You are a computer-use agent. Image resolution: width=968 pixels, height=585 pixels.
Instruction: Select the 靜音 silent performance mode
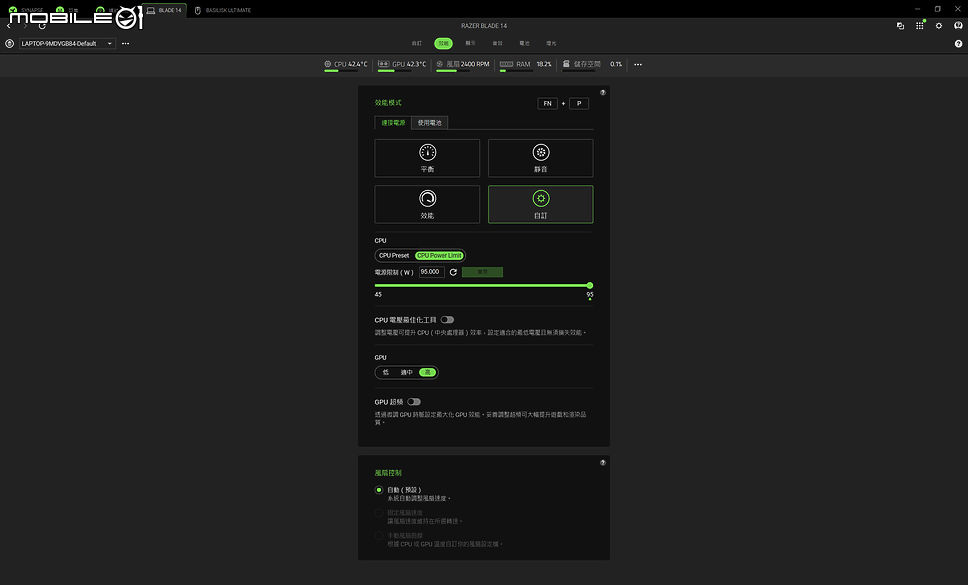click(541, 158)
